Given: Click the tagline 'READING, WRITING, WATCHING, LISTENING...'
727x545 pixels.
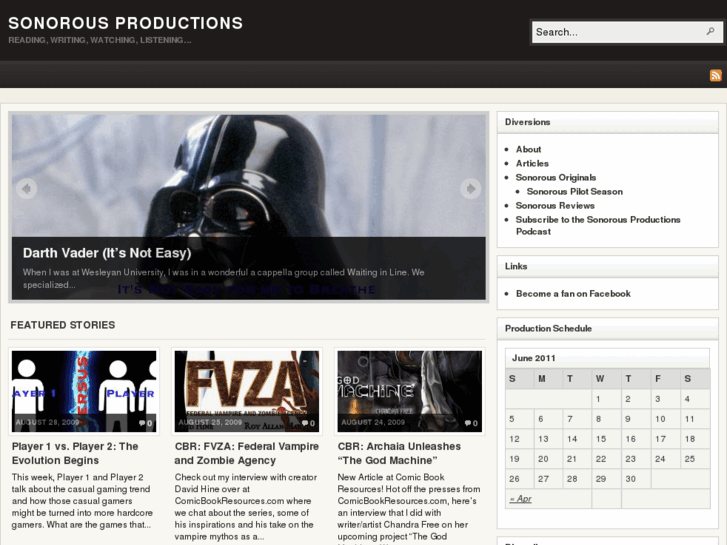Looking at the screenshot, I should [100, 40].
